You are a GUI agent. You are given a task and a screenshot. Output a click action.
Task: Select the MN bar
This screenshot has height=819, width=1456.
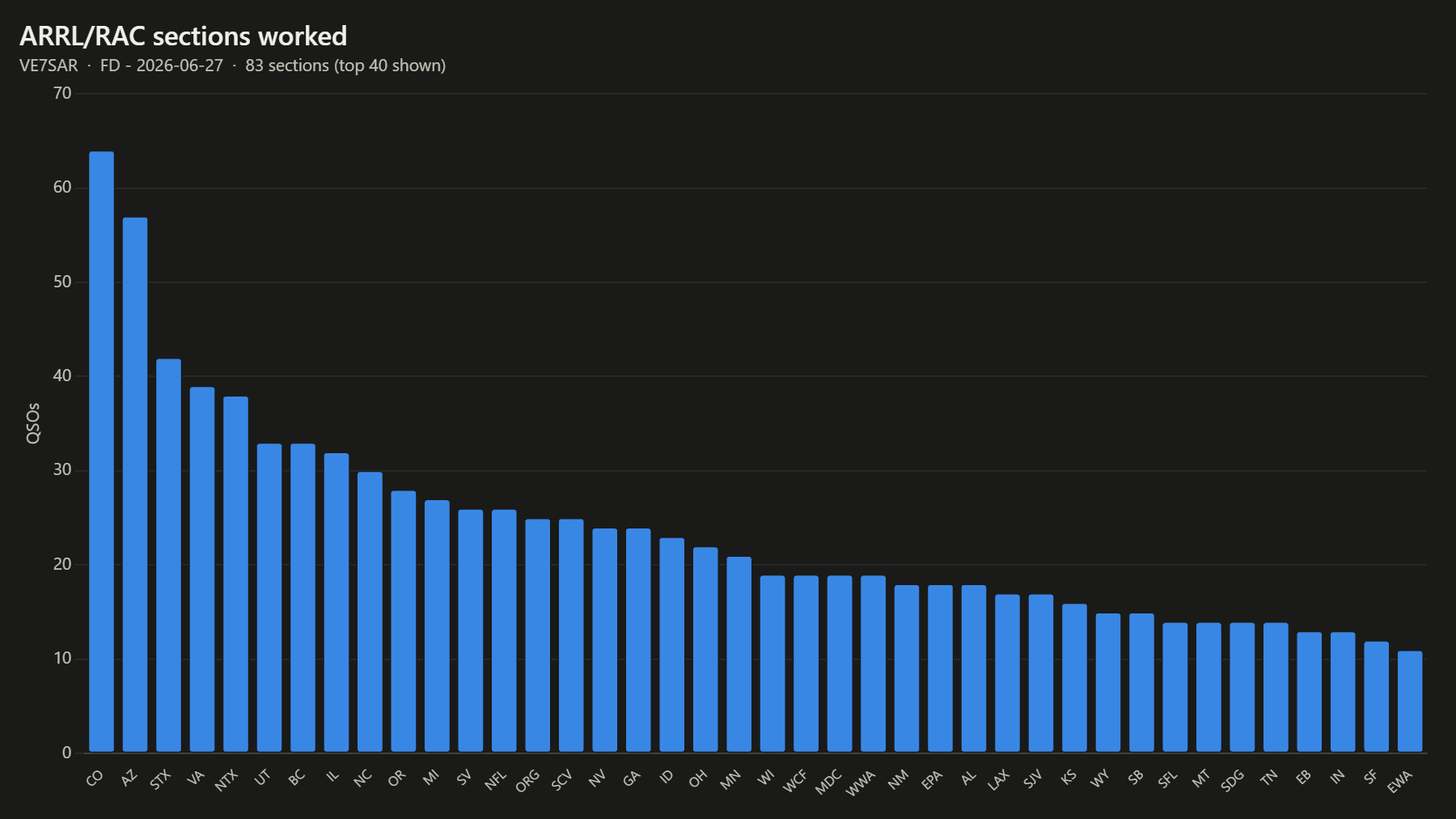click(x=739, y=654)
